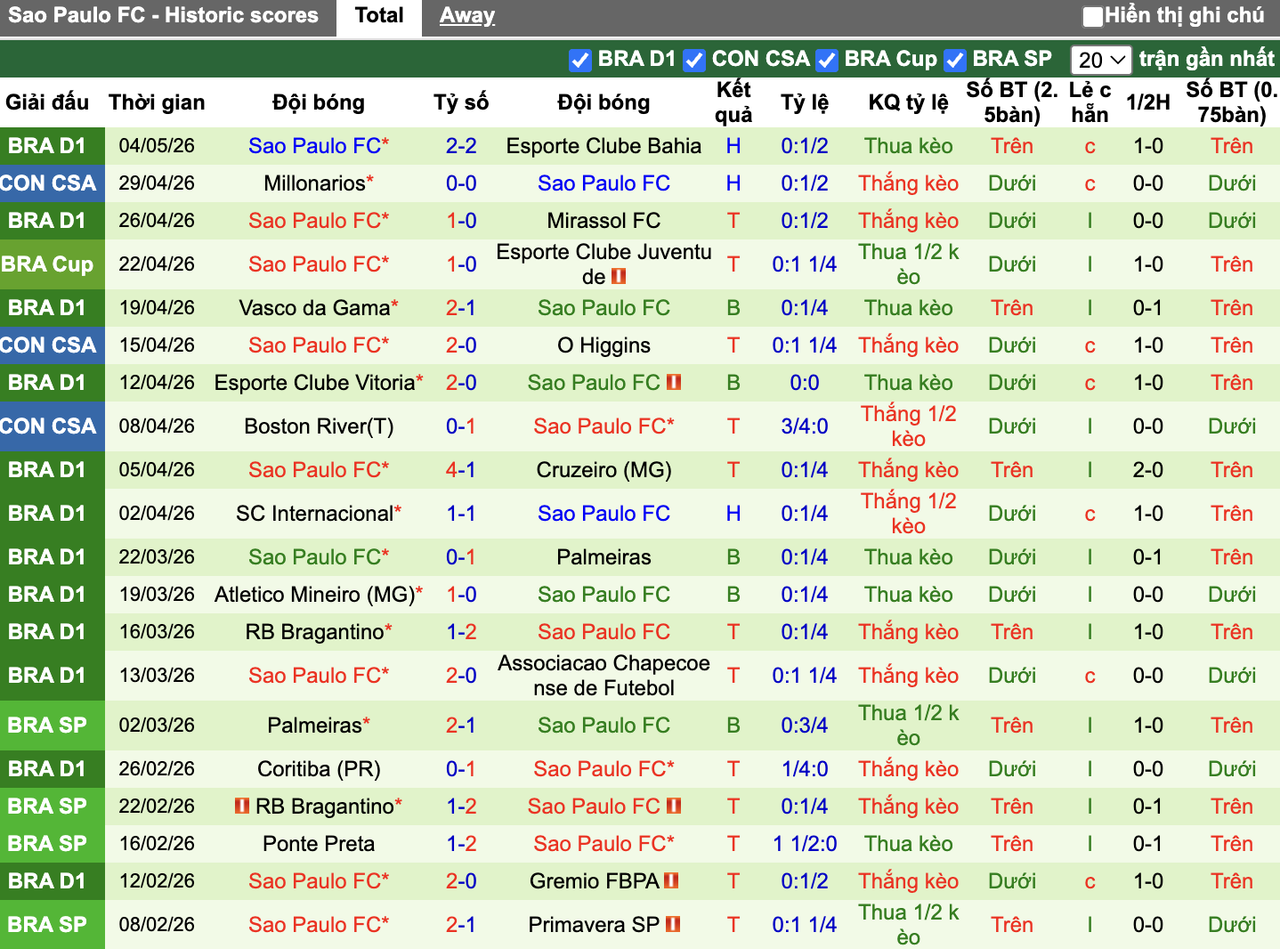Click the 0:0 odds in Esporte Clube Vitoria row
1280x949 pixels.
coord(804,383)
